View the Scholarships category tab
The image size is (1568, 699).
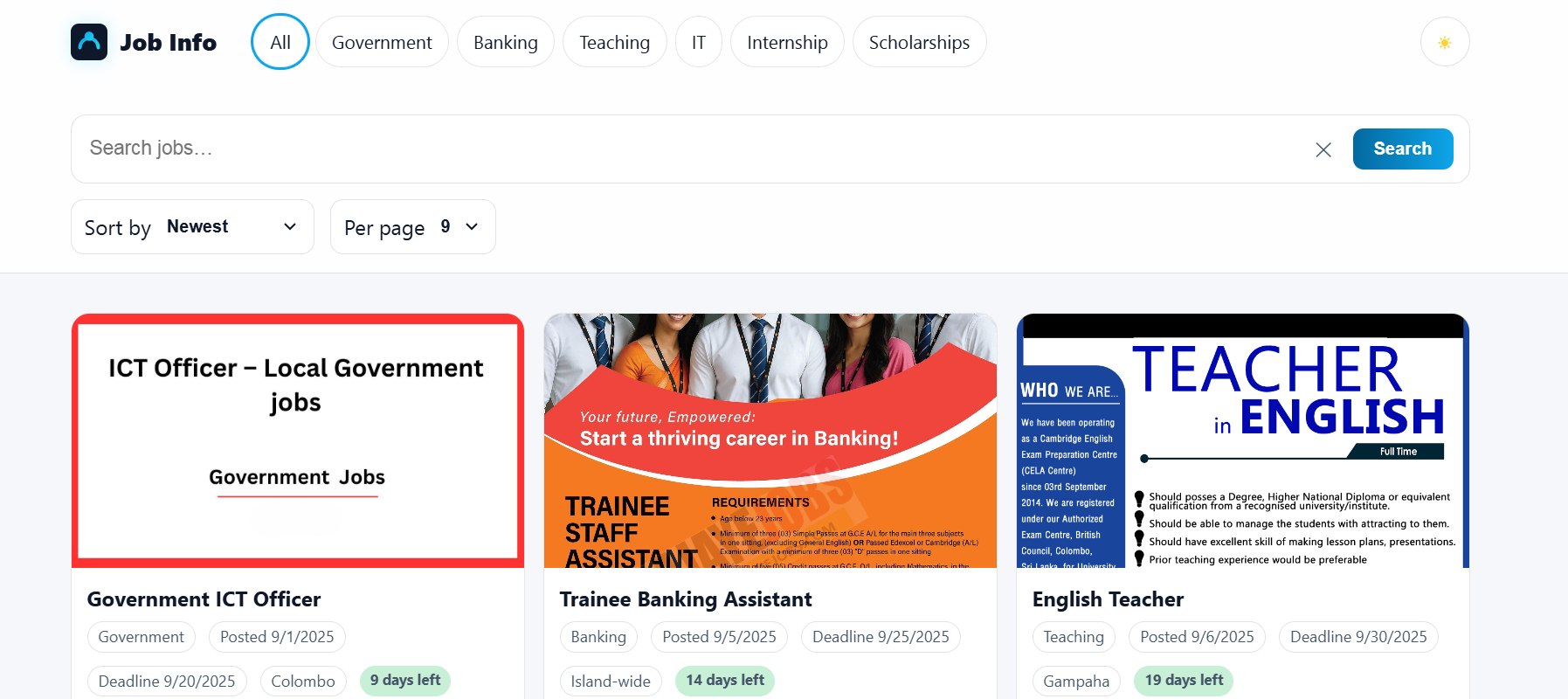click(x=919, y=42)
